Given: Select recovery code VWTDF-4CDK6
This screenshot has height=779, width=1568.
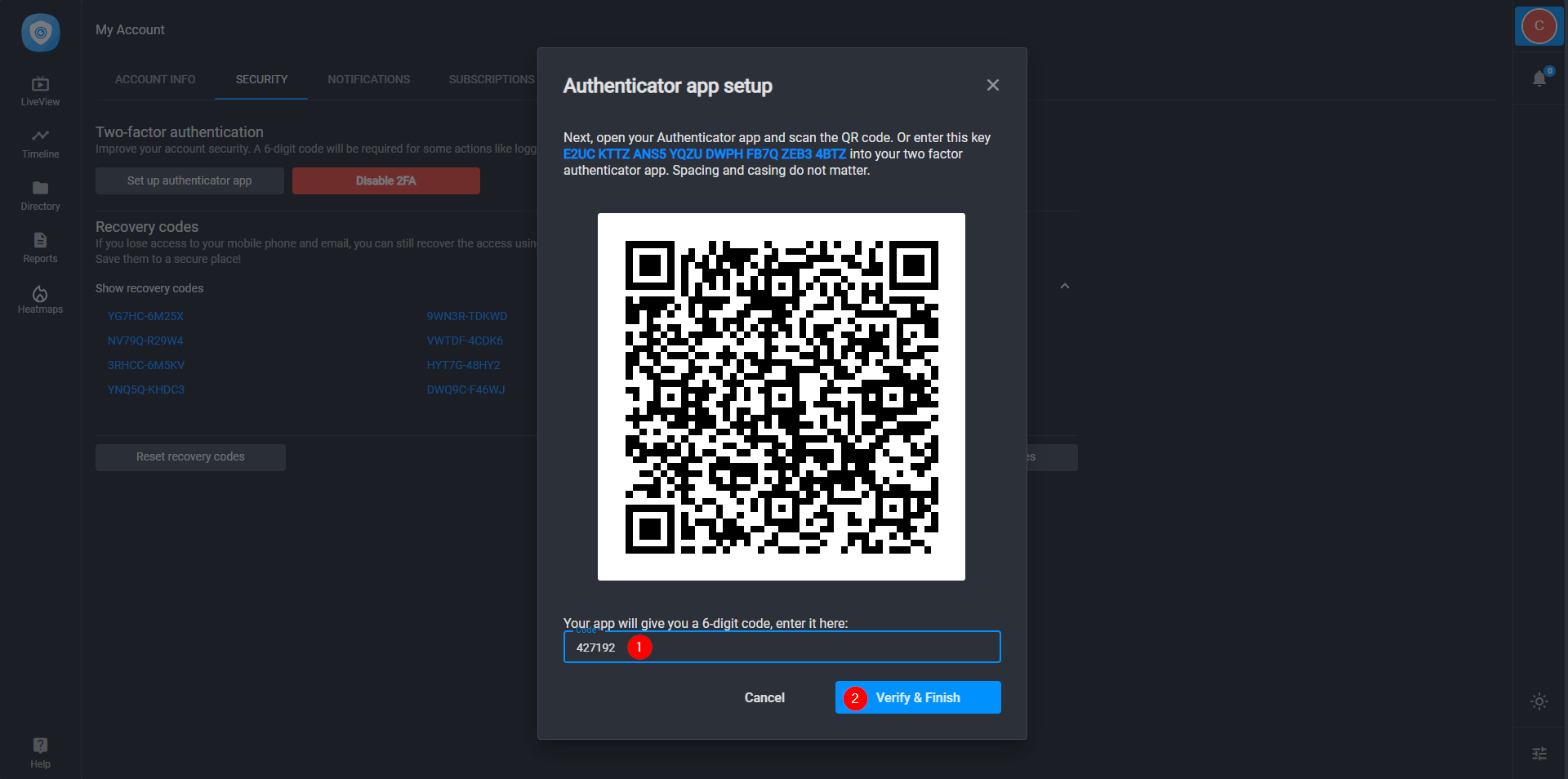Looking at the screenshot, I should click(465, 341).
